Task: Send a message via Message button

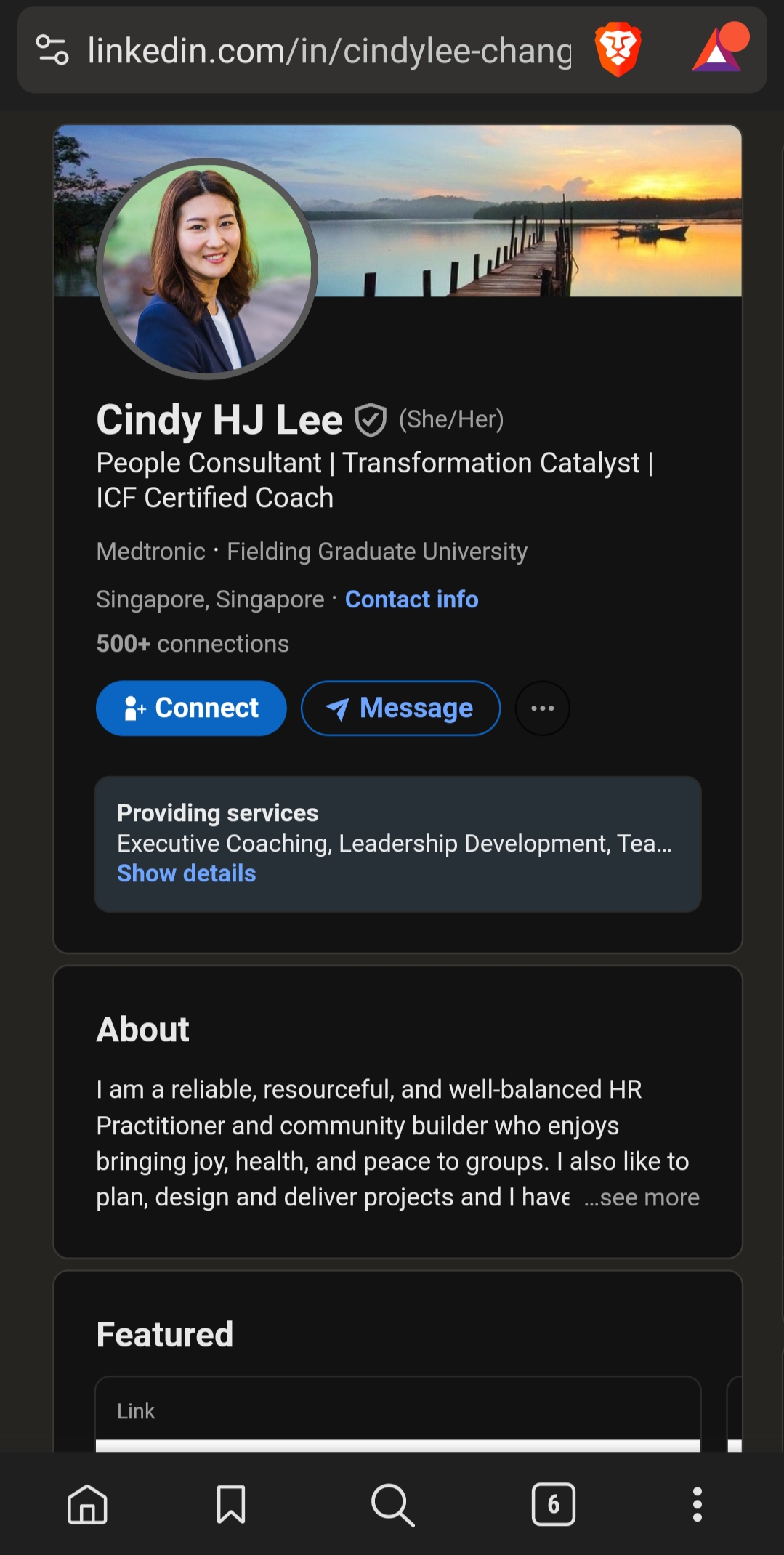Action: 400,708
